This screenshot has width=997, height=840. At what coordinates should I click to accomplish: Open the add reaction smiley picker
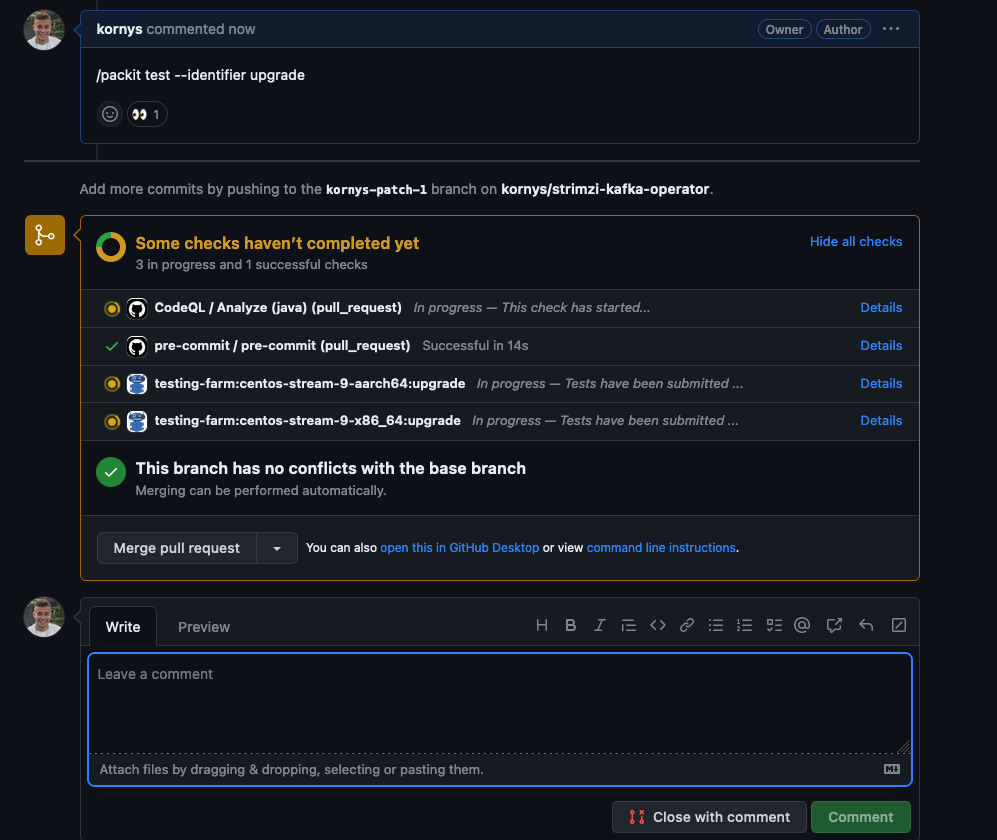pyautogui.click(x=110, y=114)
